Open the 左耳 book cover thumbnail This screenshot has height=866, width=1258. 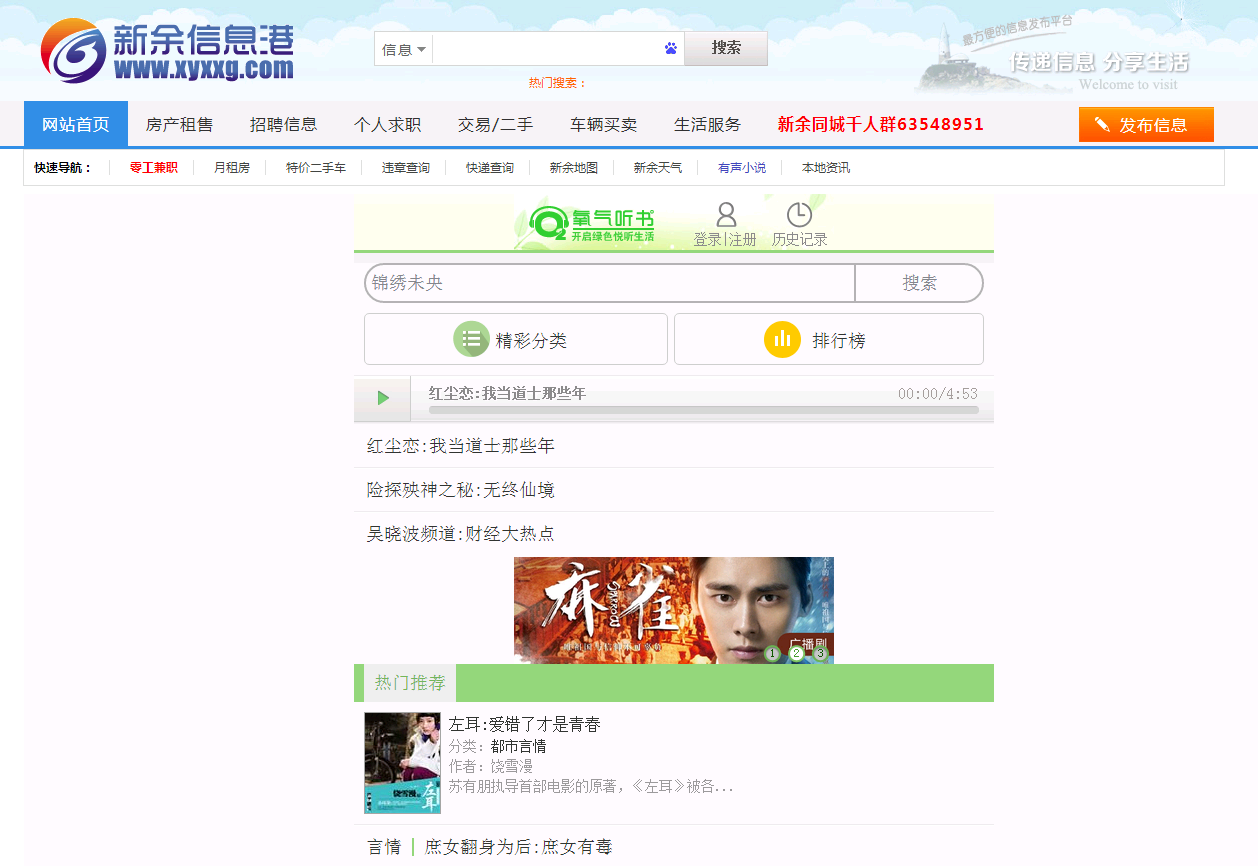(402, 762)
